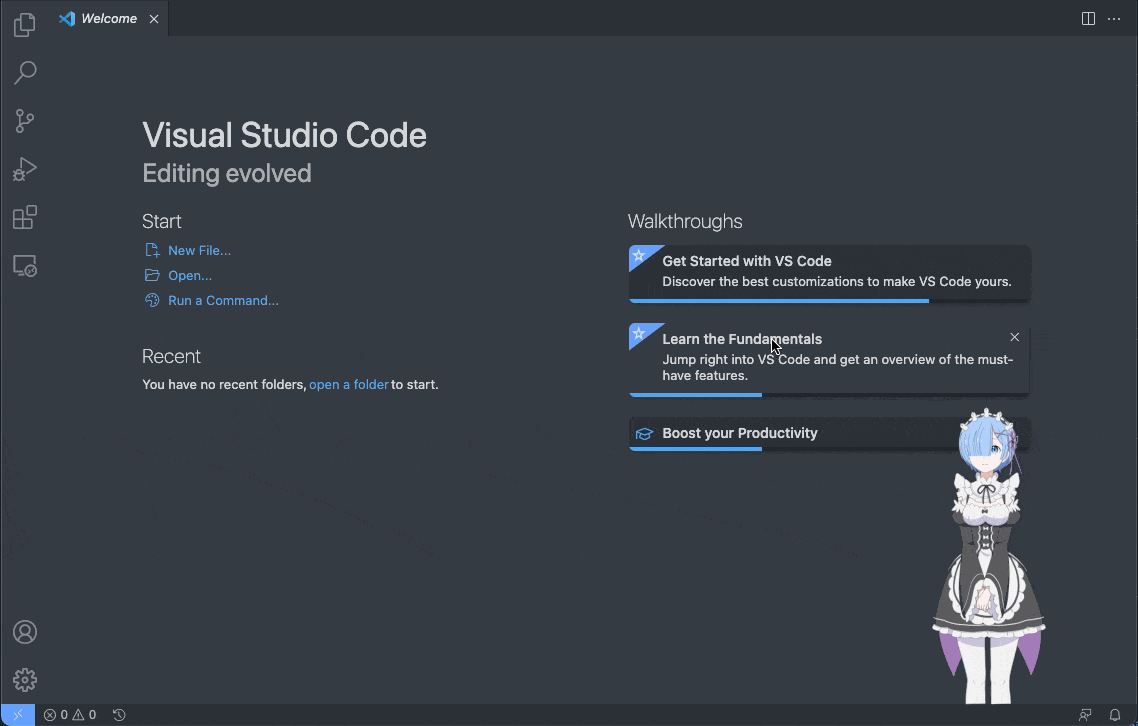The height and width of the screenshot is (726, 1138).
Task: Dismiss the Learn the Fundamentals card
Action: (1014, 337)
